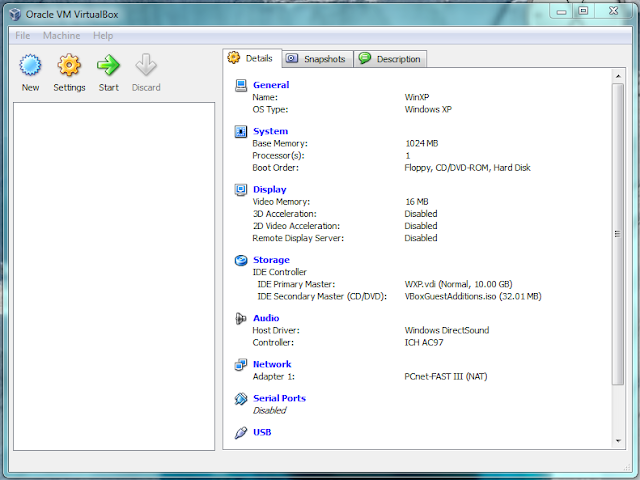Viewport: 640px width, 480px height.
Task: Click the details scrollbar down arrow
Action: 618,441
